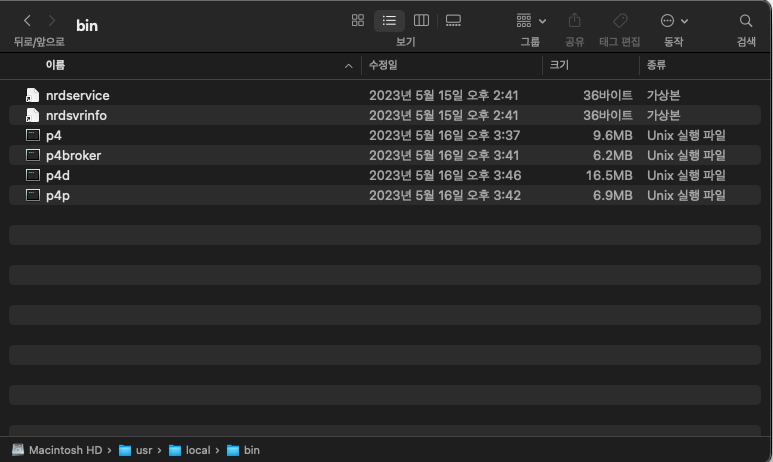This screenshot has height=462, width=773.
Task: Click Macintosh HD in the path bar
Action: [x=57, y=450]
